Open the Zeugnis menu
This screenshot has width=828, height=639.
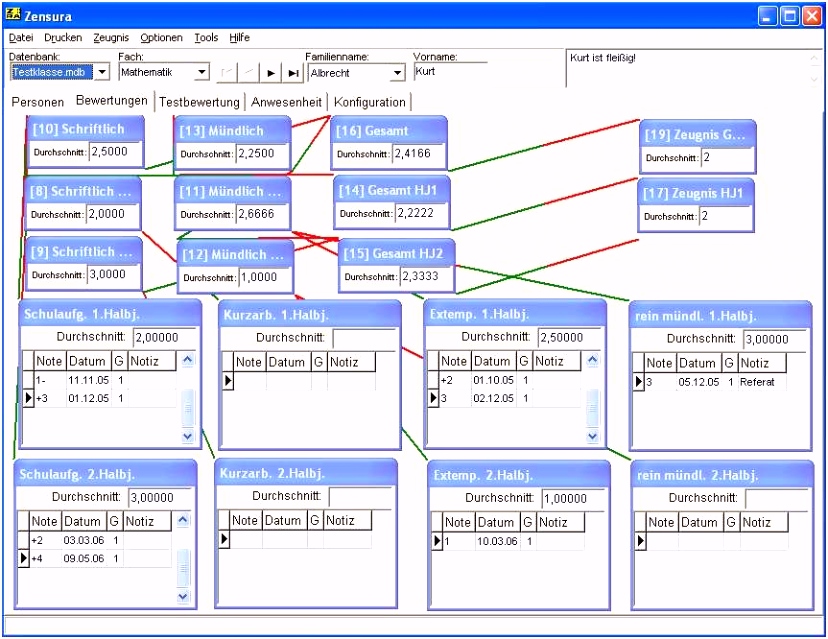point(111,37)
